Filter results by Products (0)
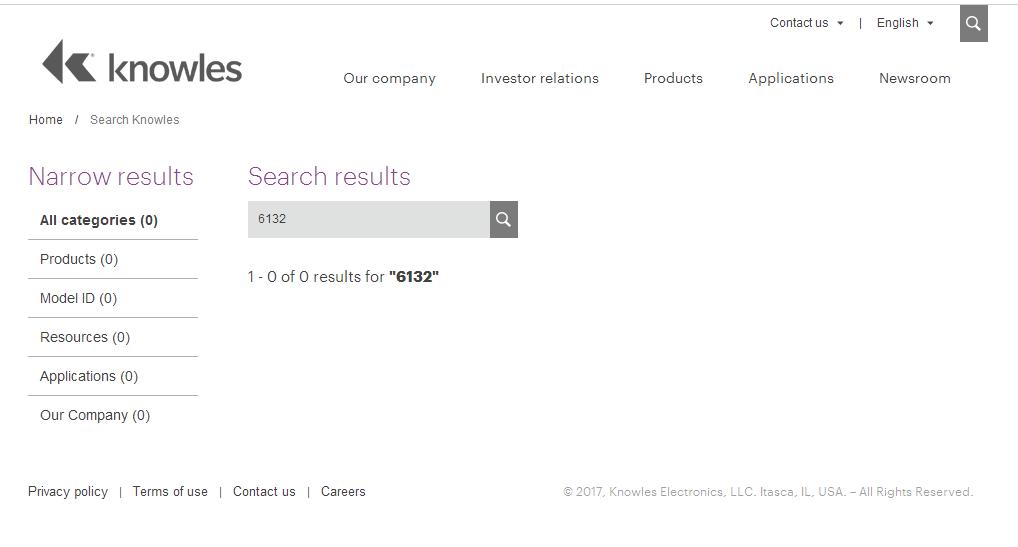 (x=79, y=259)
